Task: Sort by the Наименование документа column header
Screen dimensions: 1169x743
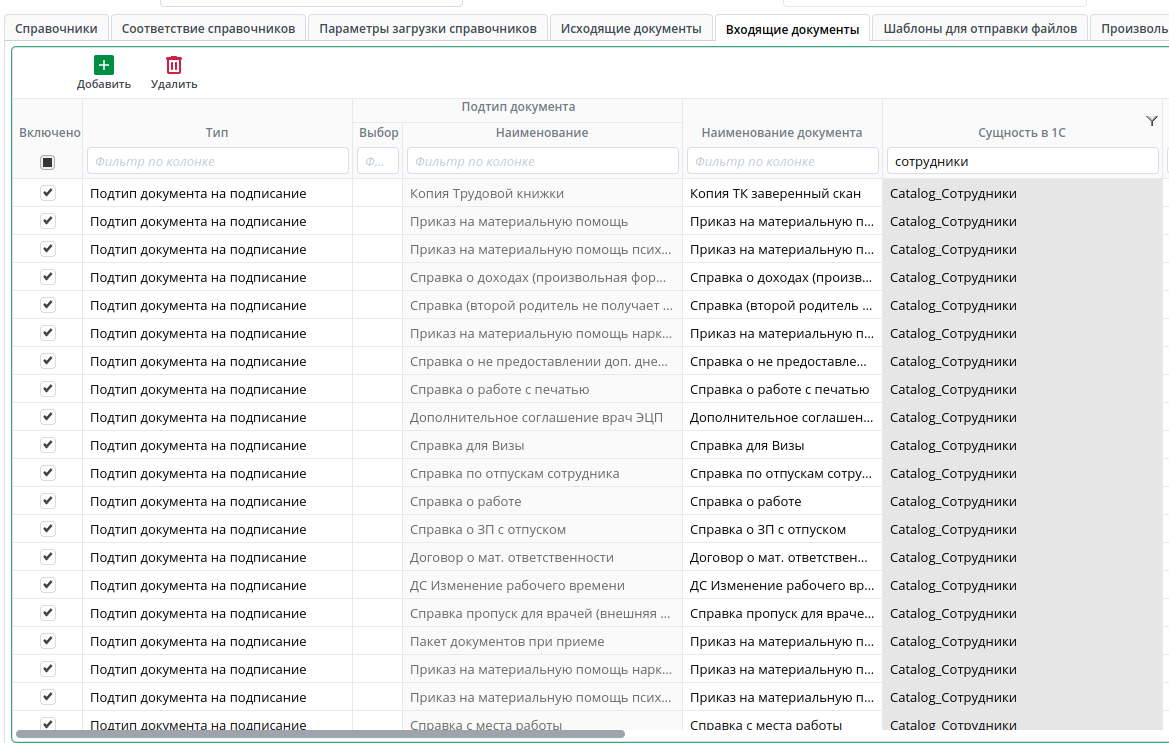Action: pyautogui.click(x=781, y=132)
